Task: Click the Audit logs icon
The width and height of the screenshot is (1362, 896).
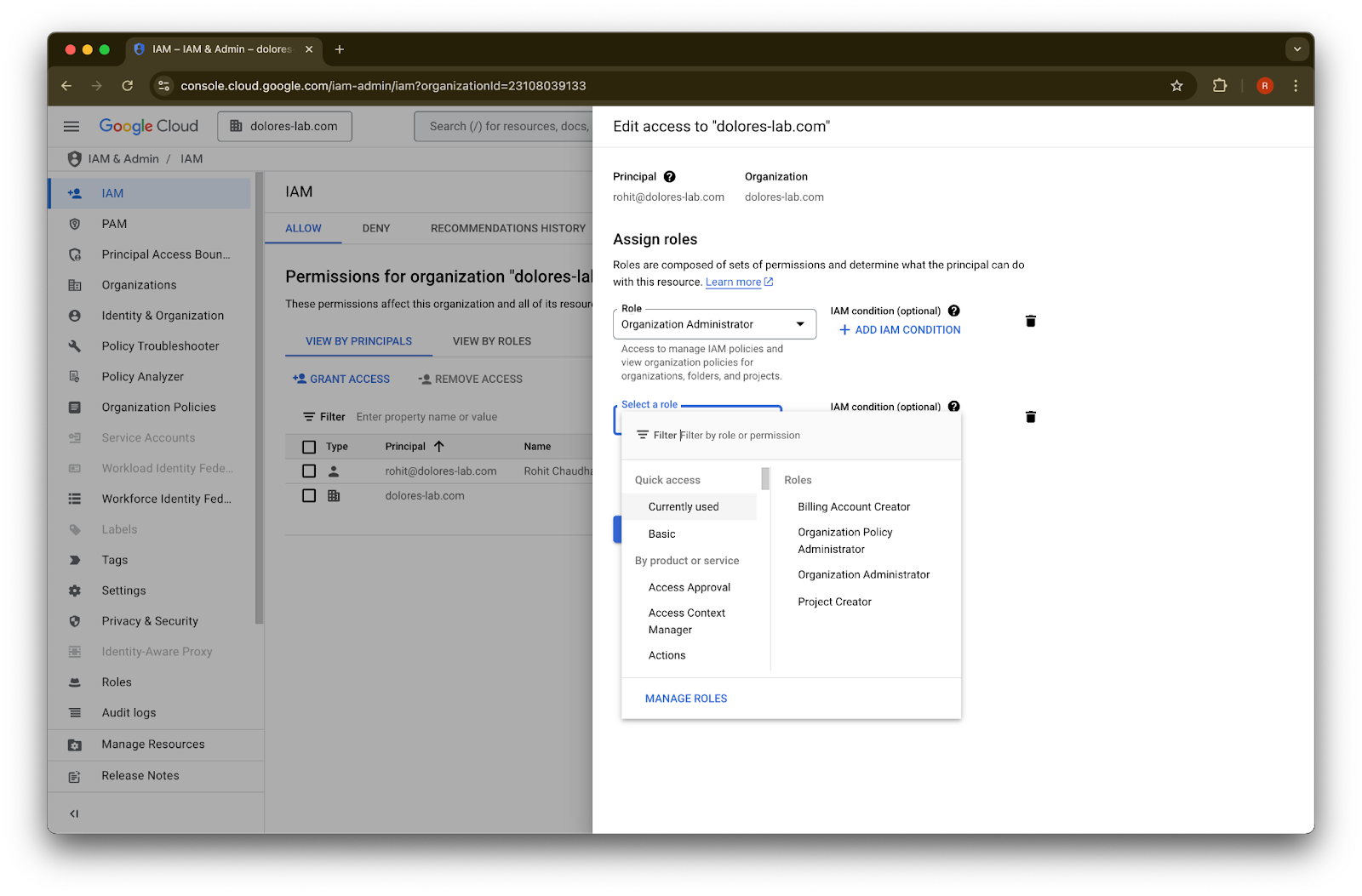Action: pyautogui.click(x=75, y=713)
